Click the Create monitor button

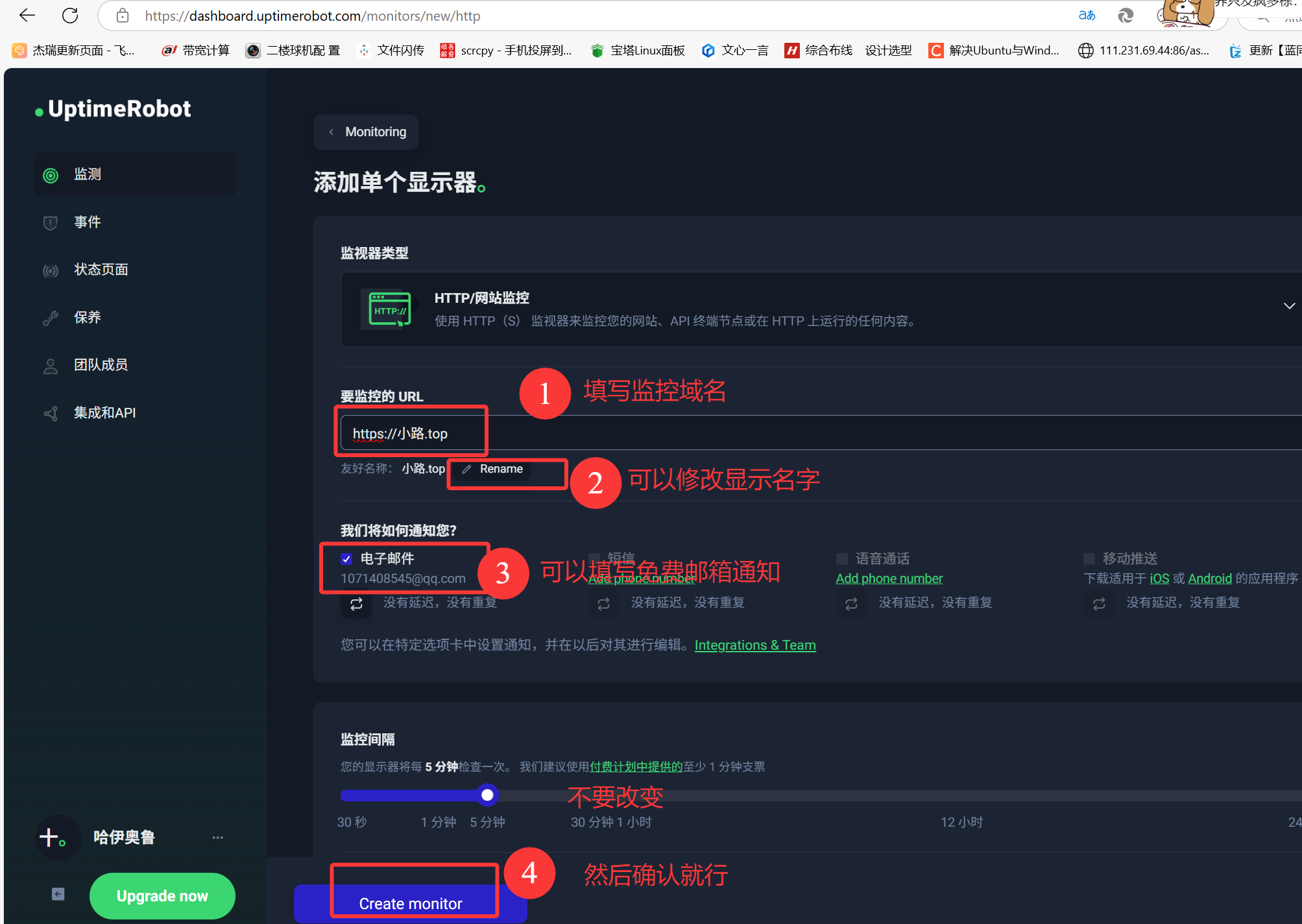coord(411,904)
